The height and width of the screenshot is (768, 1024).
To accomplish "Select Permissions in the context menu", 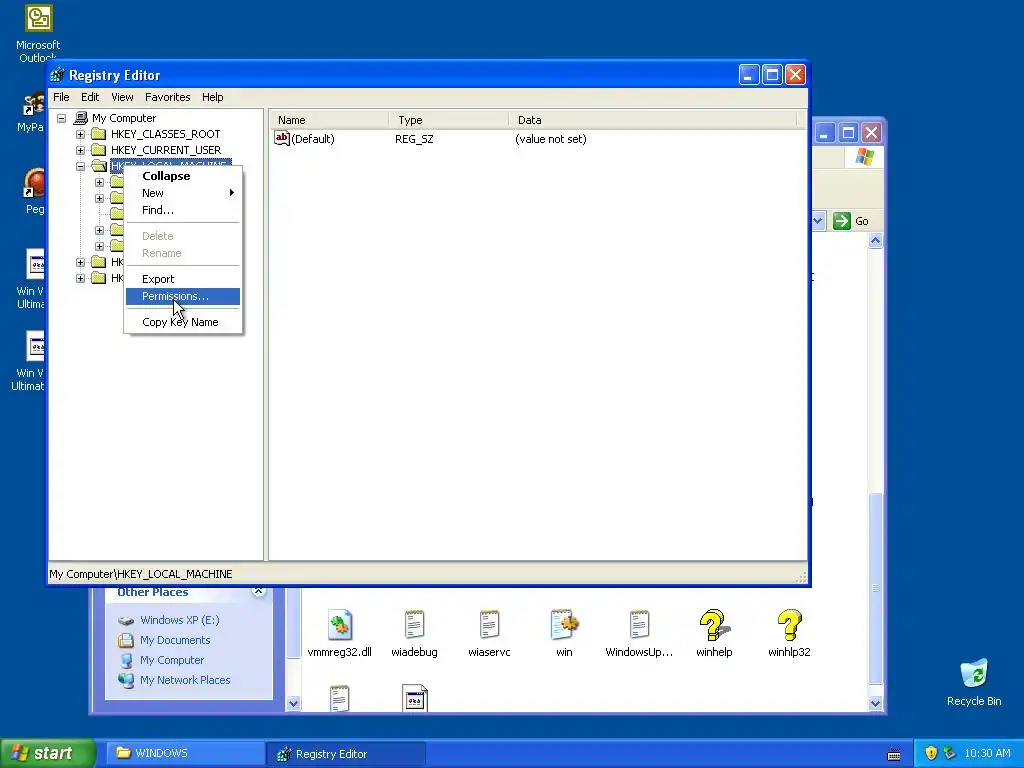I will [x=183, y=296].
